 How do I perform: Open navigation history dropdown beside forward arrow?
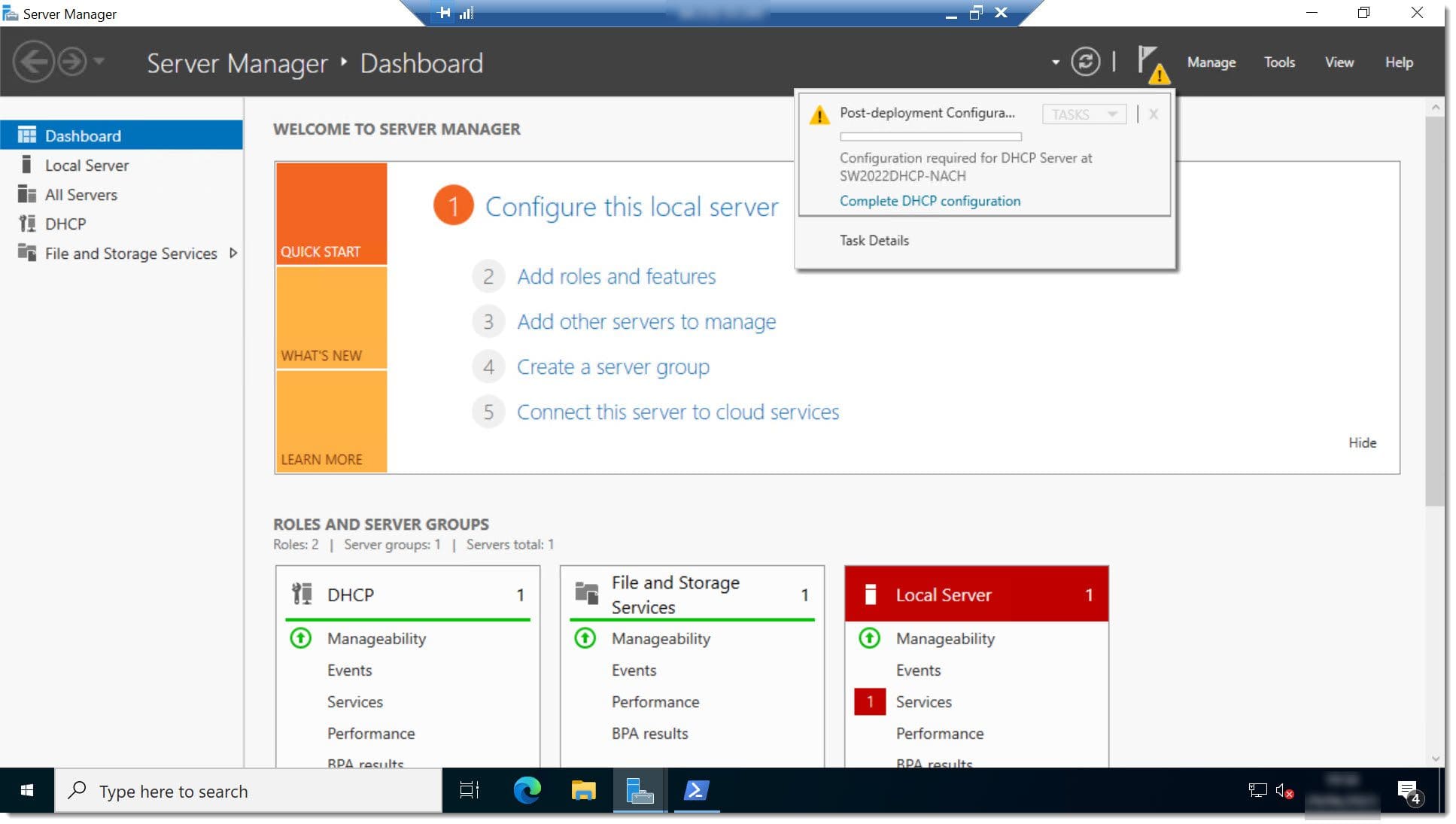99,61
